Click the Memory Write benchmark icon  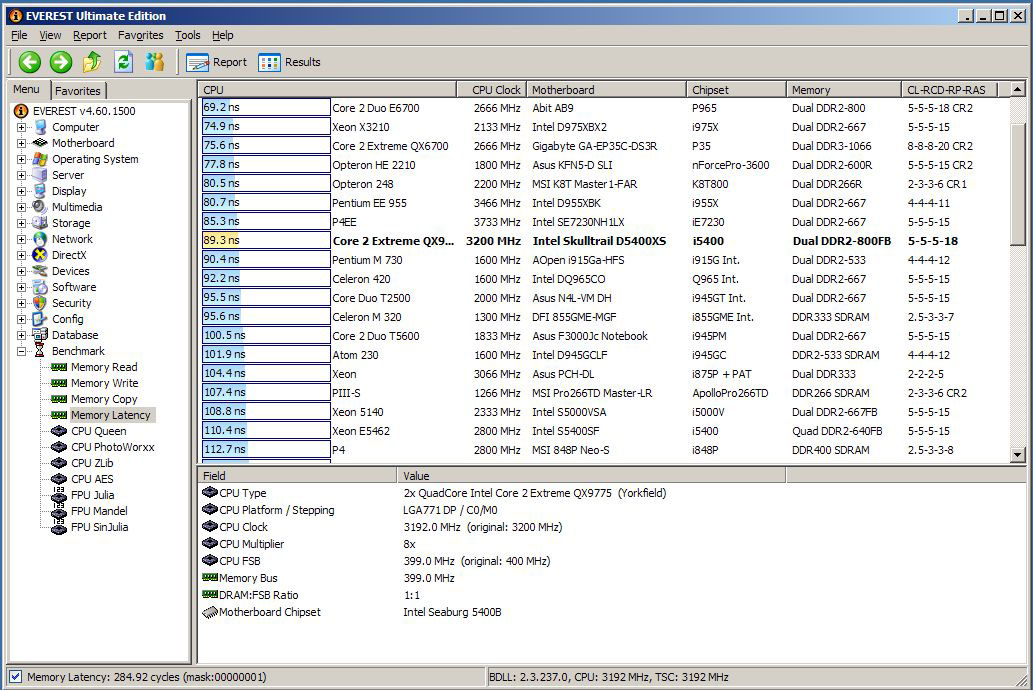point(59,383)
